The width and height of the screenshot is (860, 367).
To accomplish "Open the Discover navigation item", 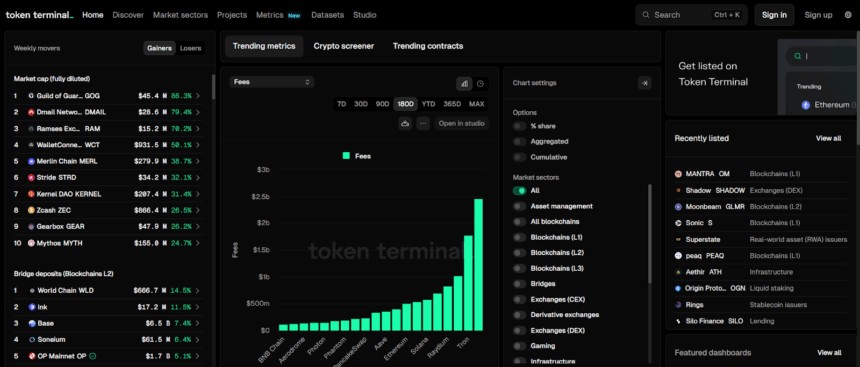I will (x=128, y=15).
